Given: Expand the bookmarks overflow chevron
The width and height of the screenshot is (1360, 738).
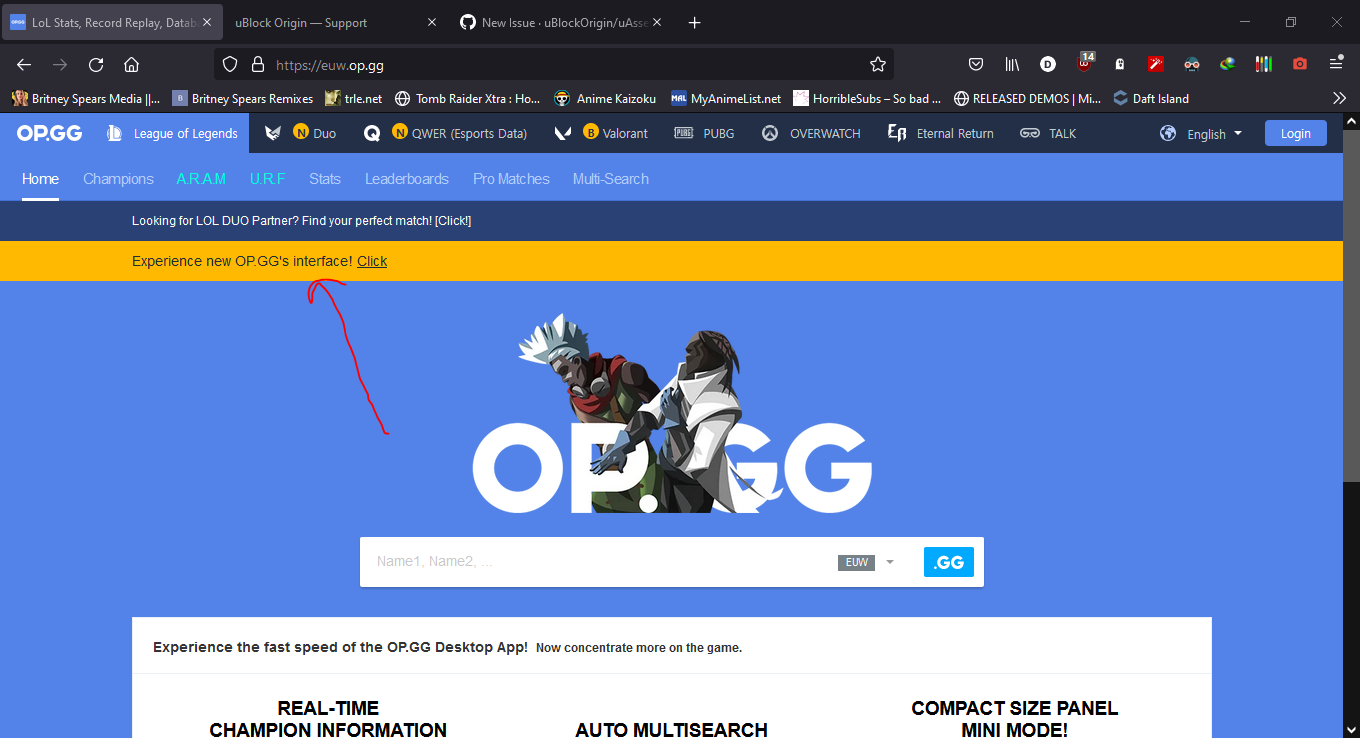Looking at the screenshot, I should pyautogui.click(x=1339, y=97).
